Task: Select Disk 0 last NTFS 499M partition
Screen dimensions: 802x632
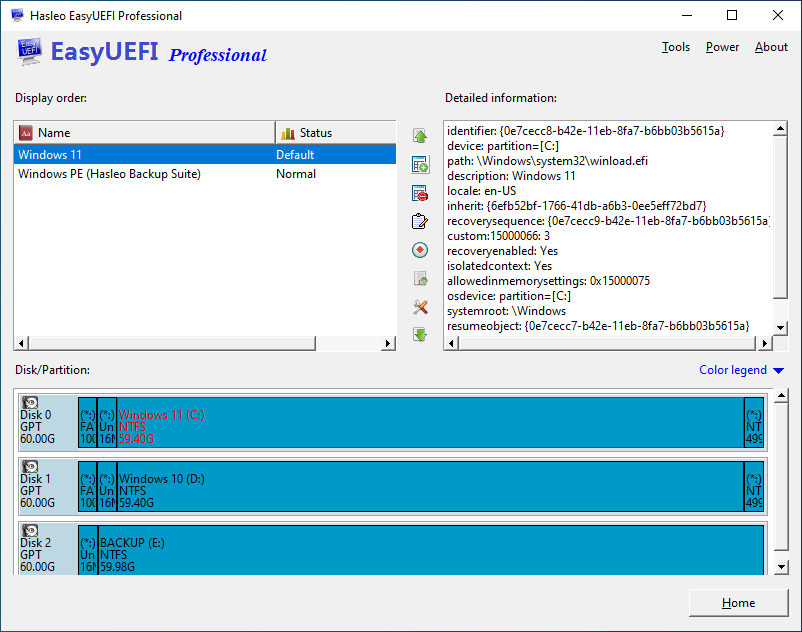Action: tap(754, 423)
